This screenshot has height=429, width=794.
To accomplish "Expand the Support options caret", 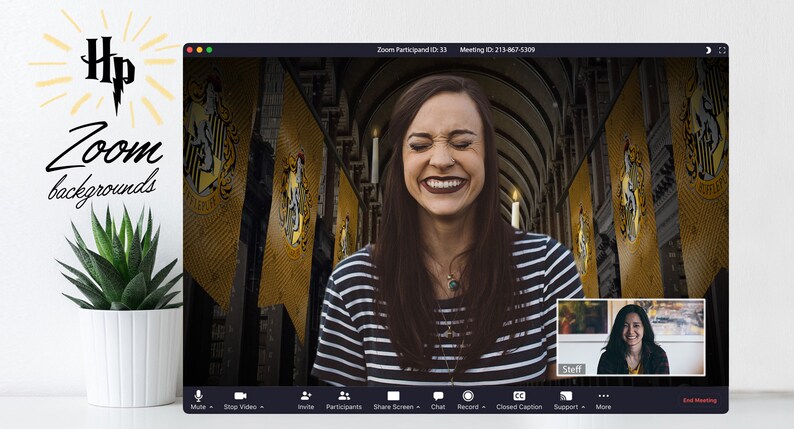I will point(583,407).
